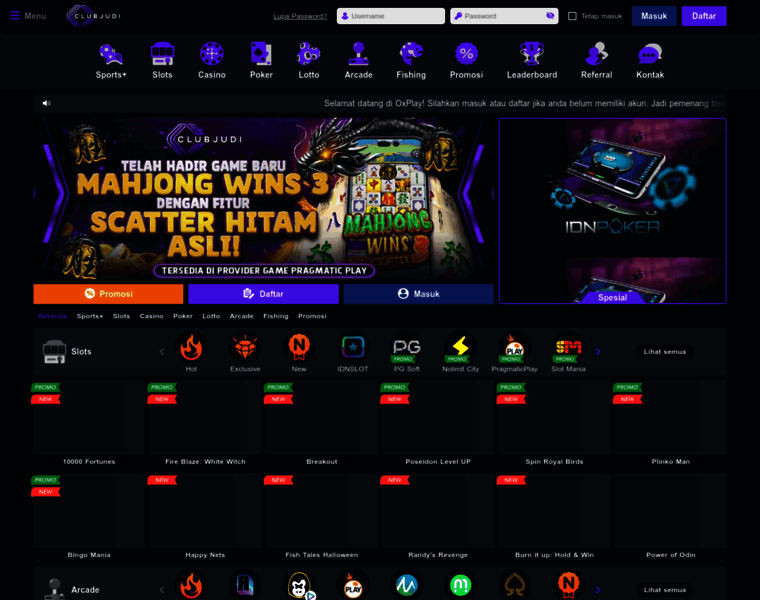The image size is (760, 600).
Task: Switch to the Beranda tab
Action: [x=52, y=316]
